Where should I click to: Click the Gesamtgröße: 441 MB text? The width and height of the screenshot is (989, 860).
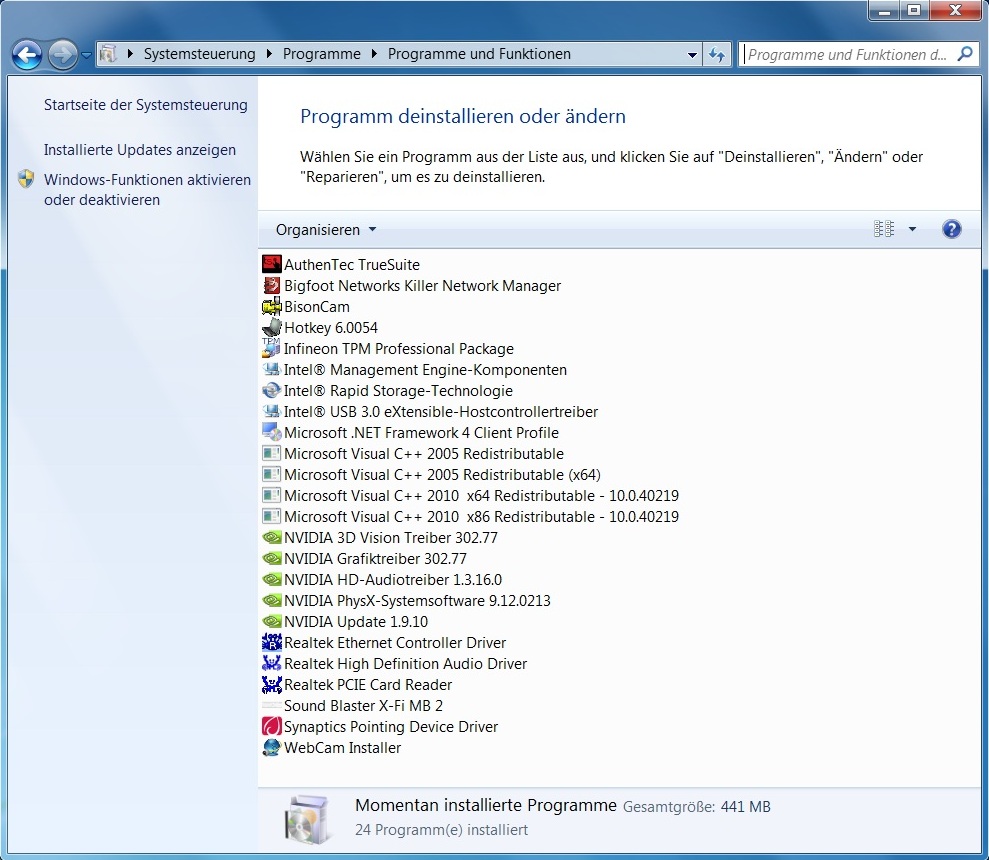(696, 806)
